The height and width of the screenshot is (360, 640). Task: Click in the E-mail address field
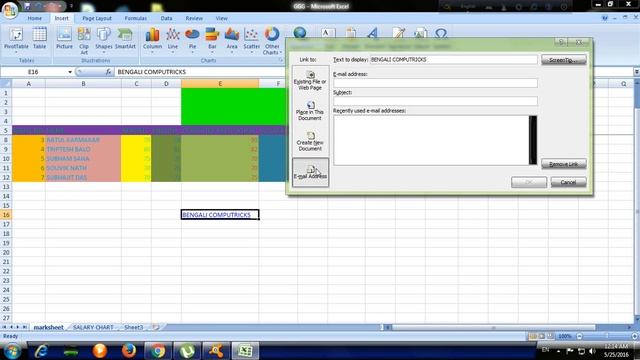click(435, 83)
